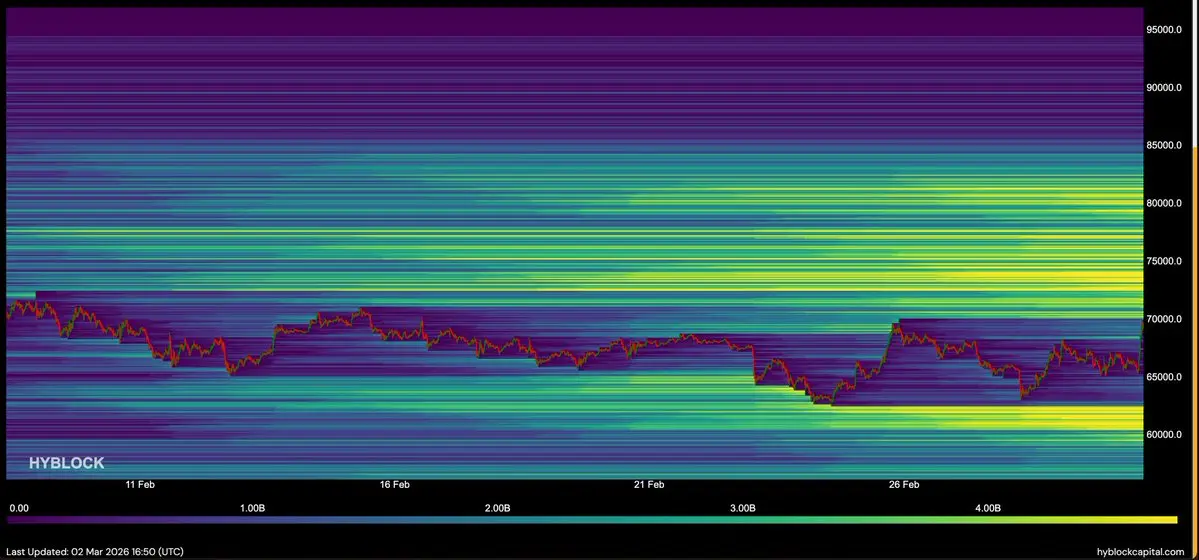Click the 65000.0 price axis label

coord(1163,376)
